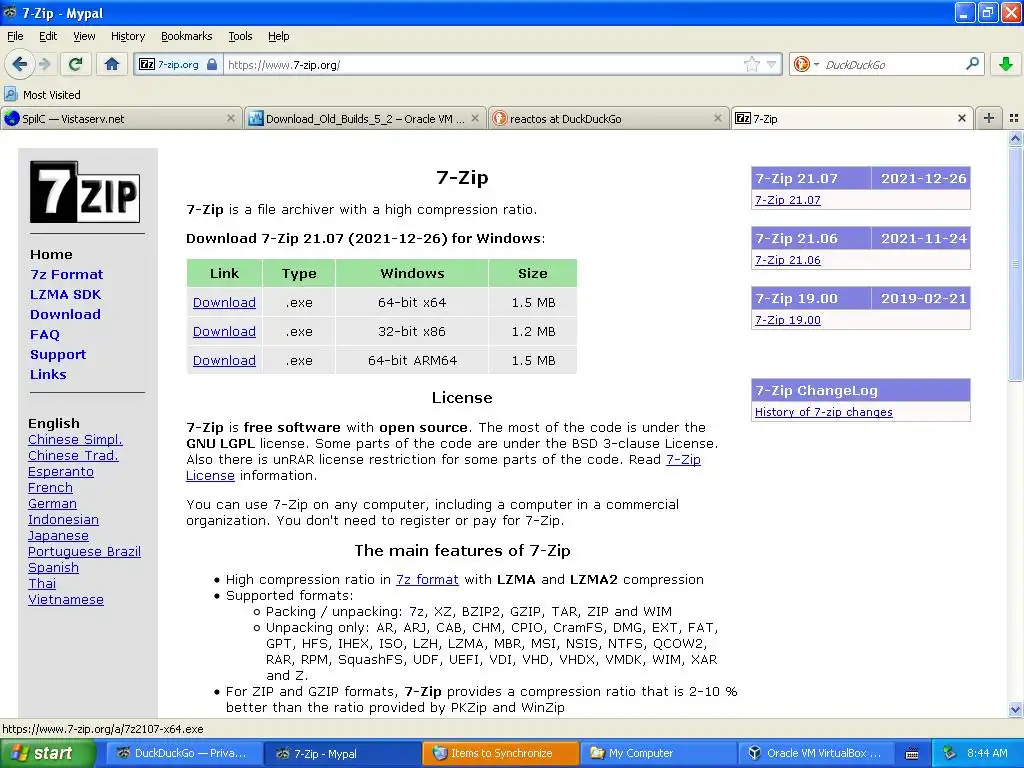
Task: Download the 64-bit ARM64 exe
Action: 224,360
